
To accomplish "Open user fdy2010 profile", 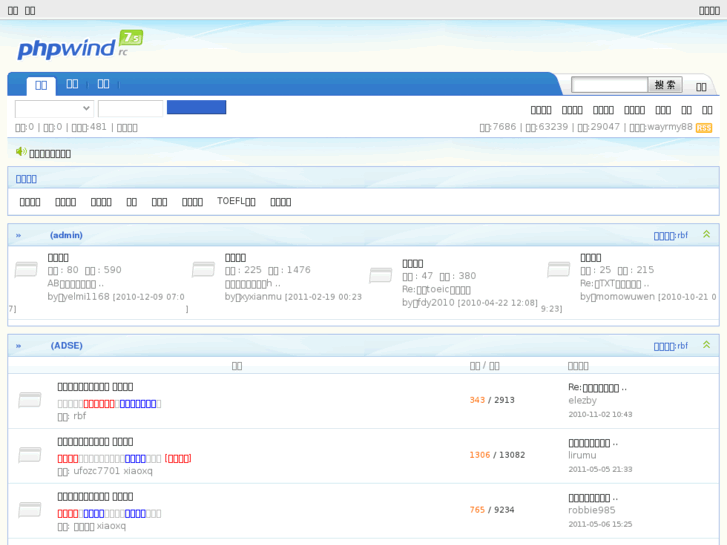I will coord(434,303).
